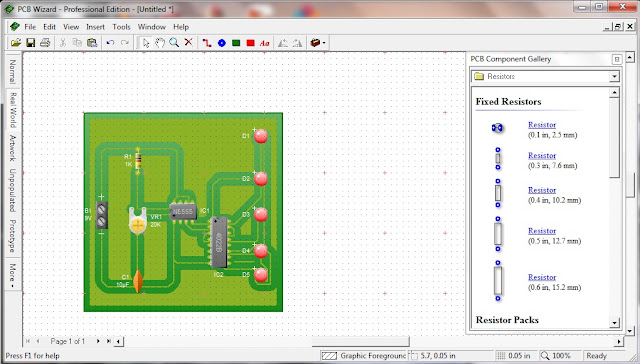Click the Print toolbar icon
Image resolution: width=640 pixels, height=364 pixels.
(x=45, y=42)
